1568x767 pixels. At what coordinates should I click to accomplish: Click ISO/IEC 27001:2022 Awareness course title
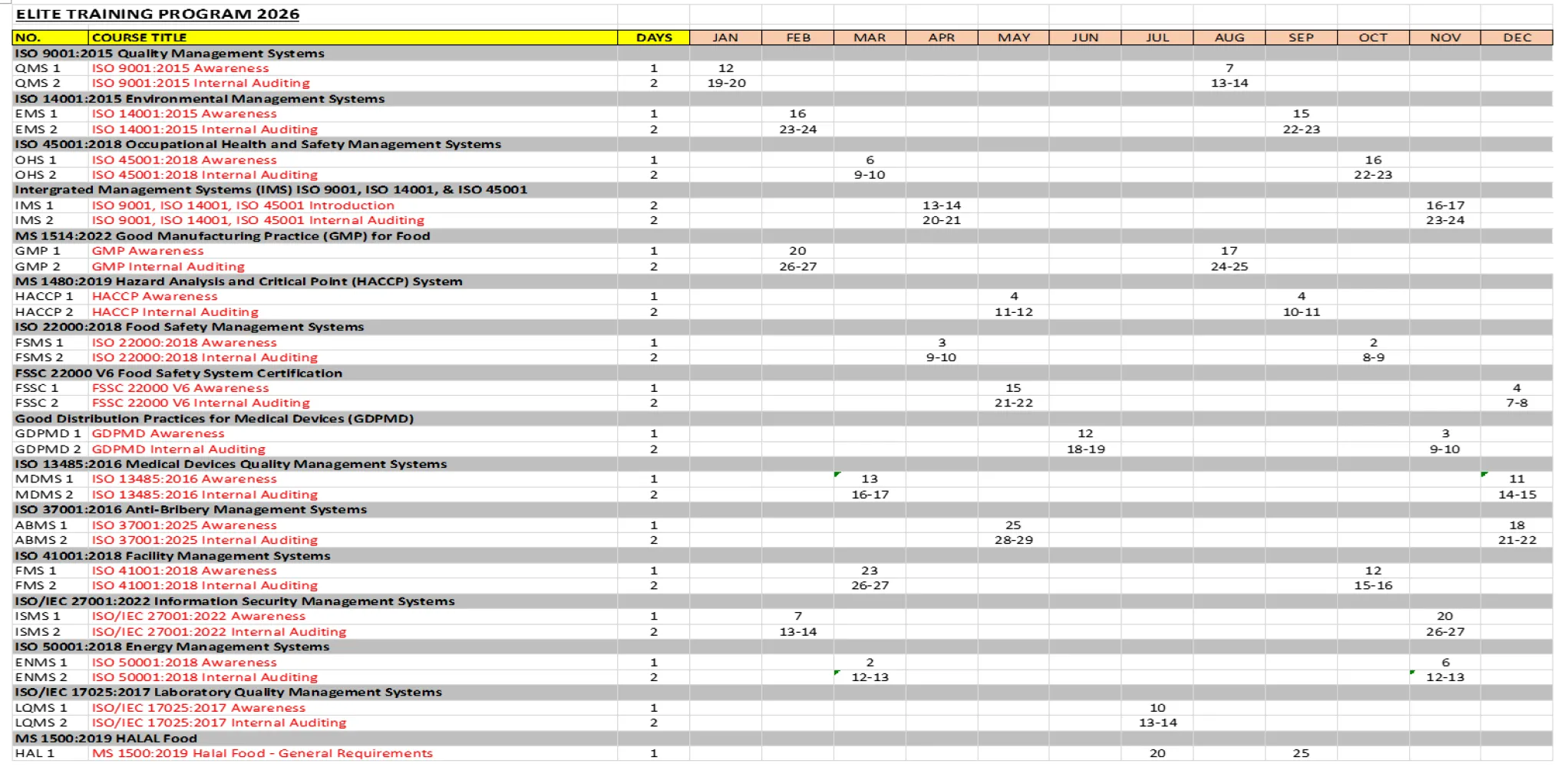[x=199, y=616]
